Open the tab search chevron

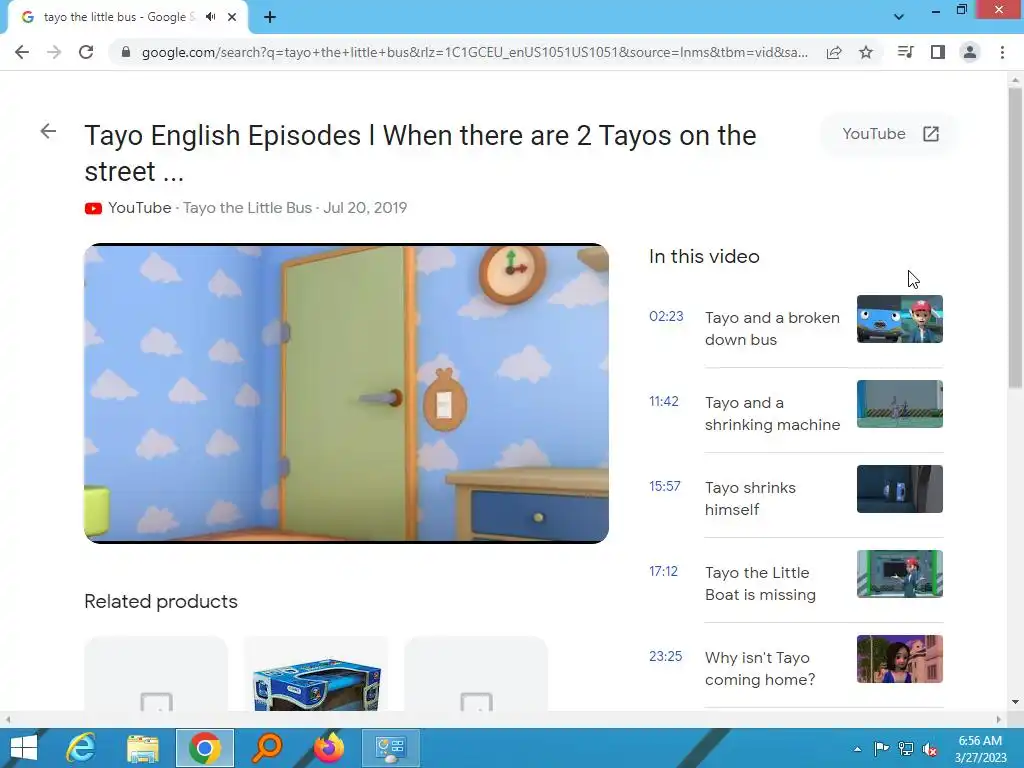pos(899,17)
